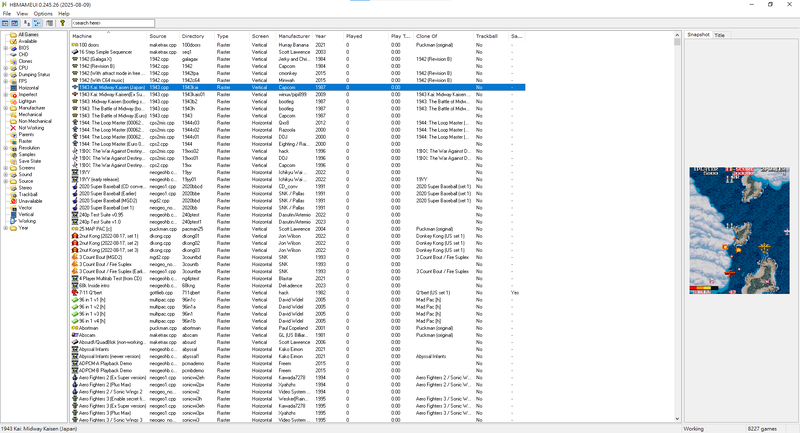Sort by the Source column header
Screen dimensions: 800x433
point(163,36)
